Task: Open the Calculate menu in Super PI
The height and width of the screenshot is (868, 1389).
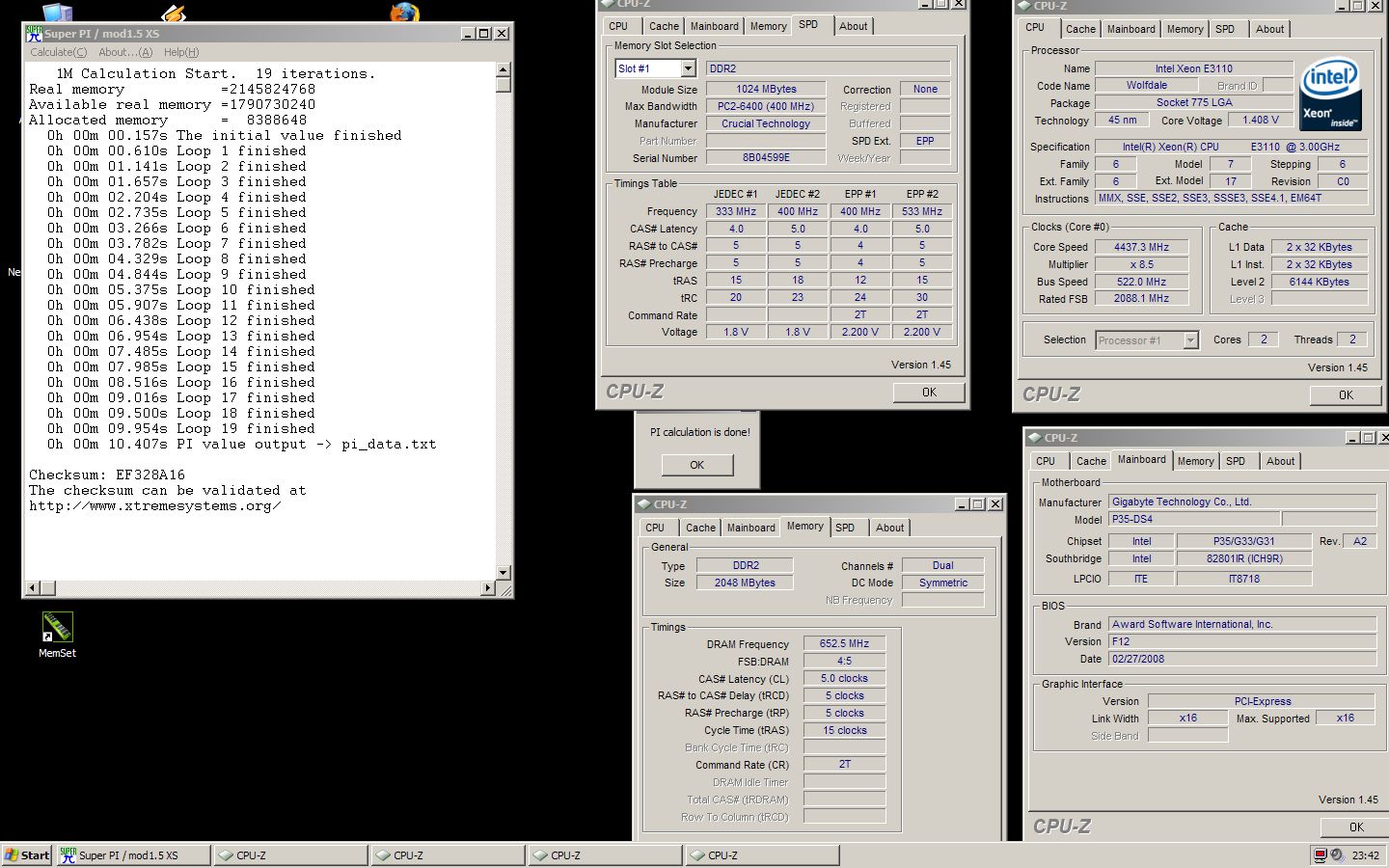Action: coord(58,52)
